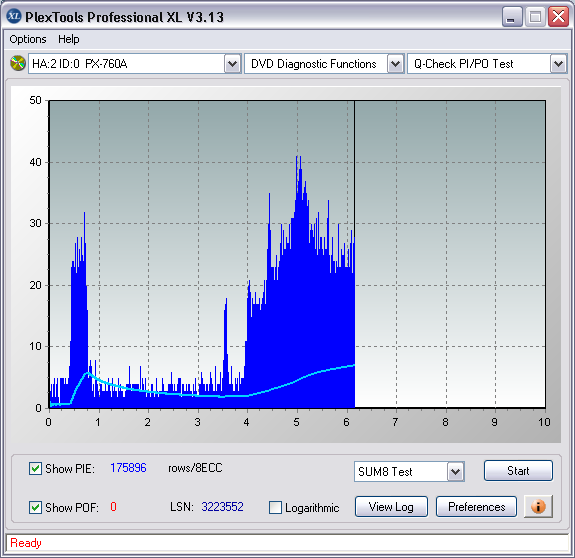Click the Start button
This screenshot has width=575, height=558.
click(x=518, y=471)
